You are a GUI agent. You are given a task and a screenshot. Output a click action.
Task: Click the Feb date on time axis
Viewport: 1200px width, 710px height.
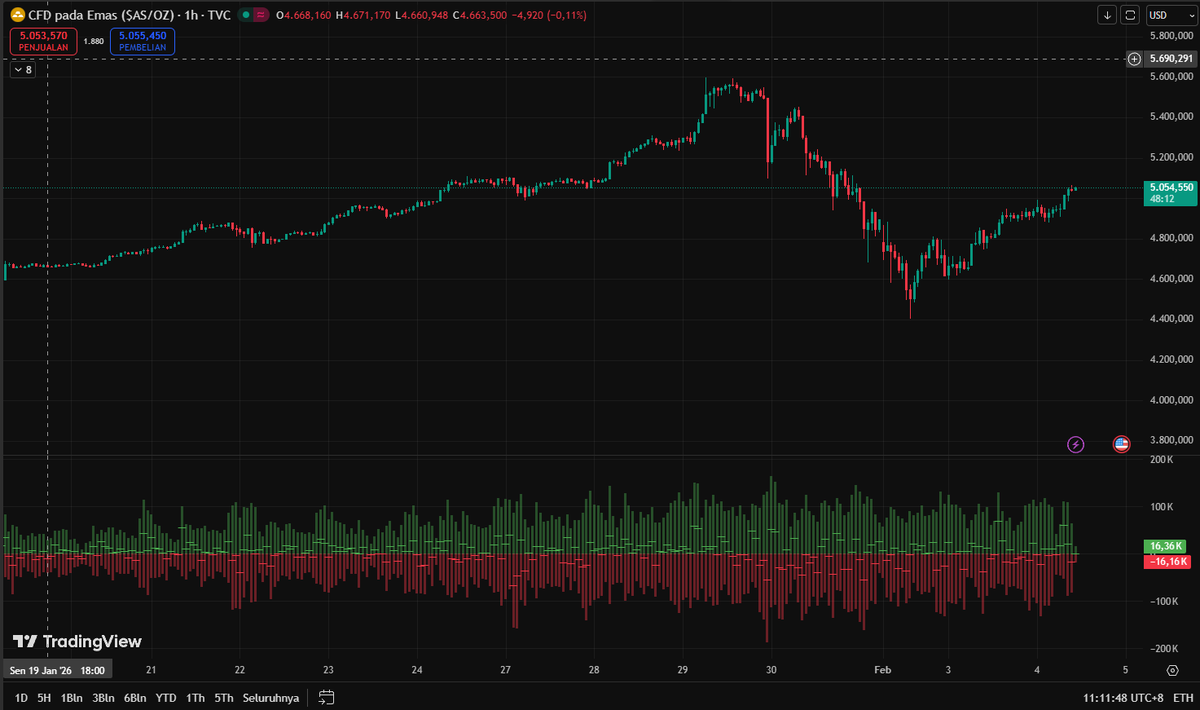click(x=881, y=670)
